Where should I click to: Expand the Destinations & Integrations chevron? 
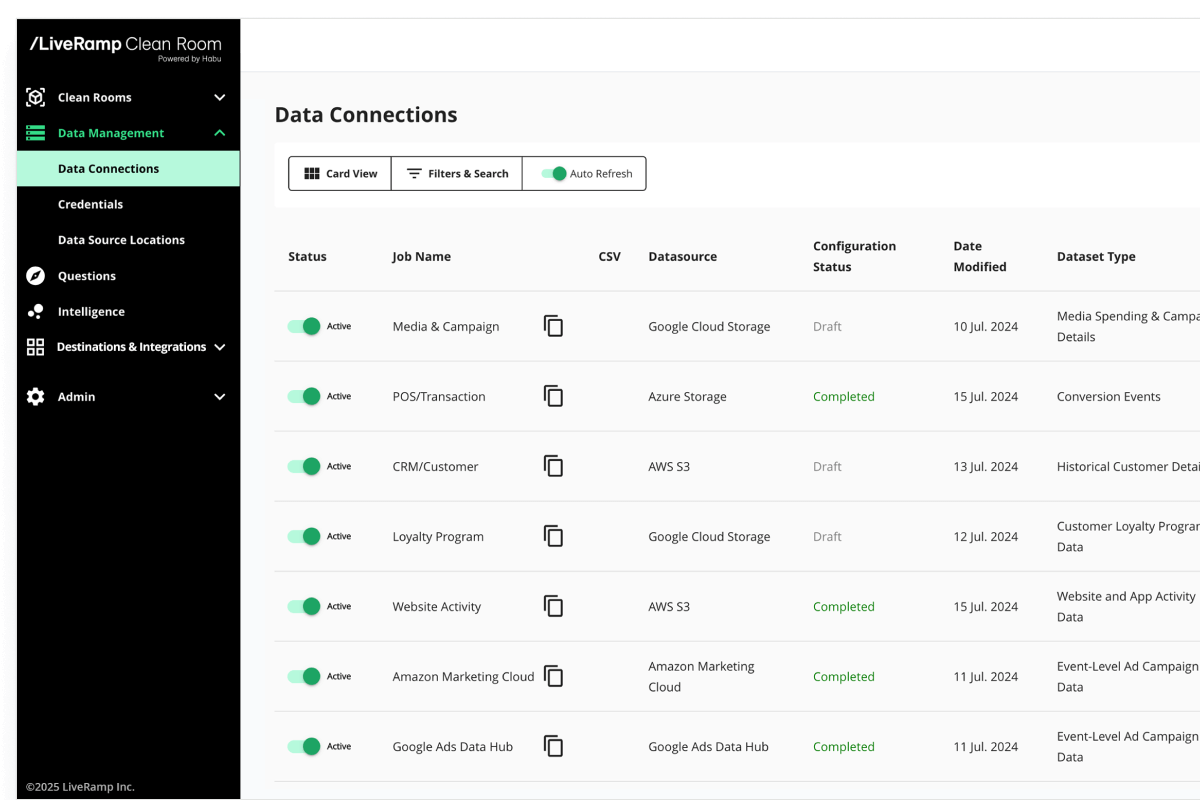[220, 347]
